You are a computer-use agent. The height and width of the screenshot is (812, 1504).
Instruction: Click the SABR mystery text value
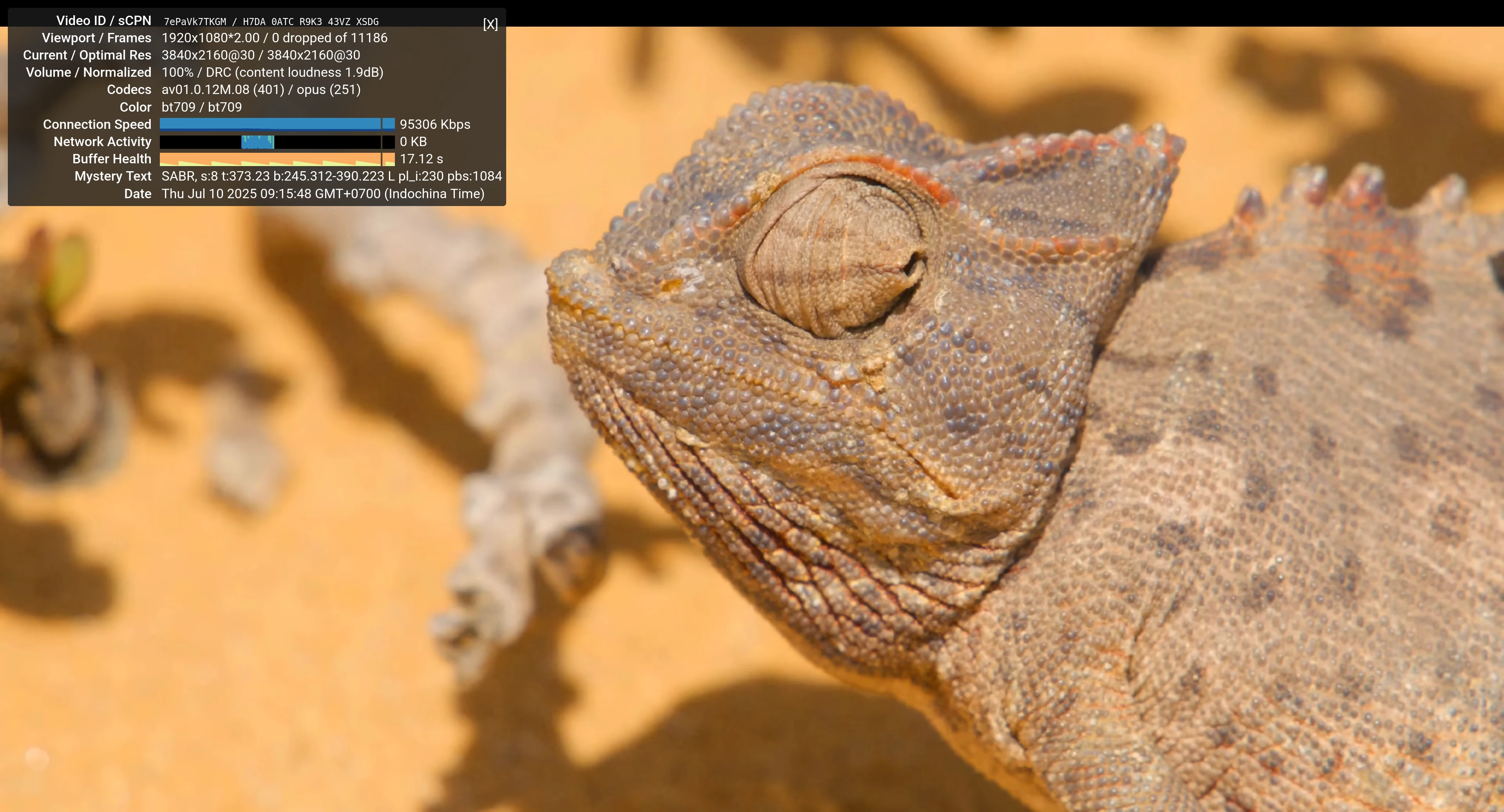point(331,176)
